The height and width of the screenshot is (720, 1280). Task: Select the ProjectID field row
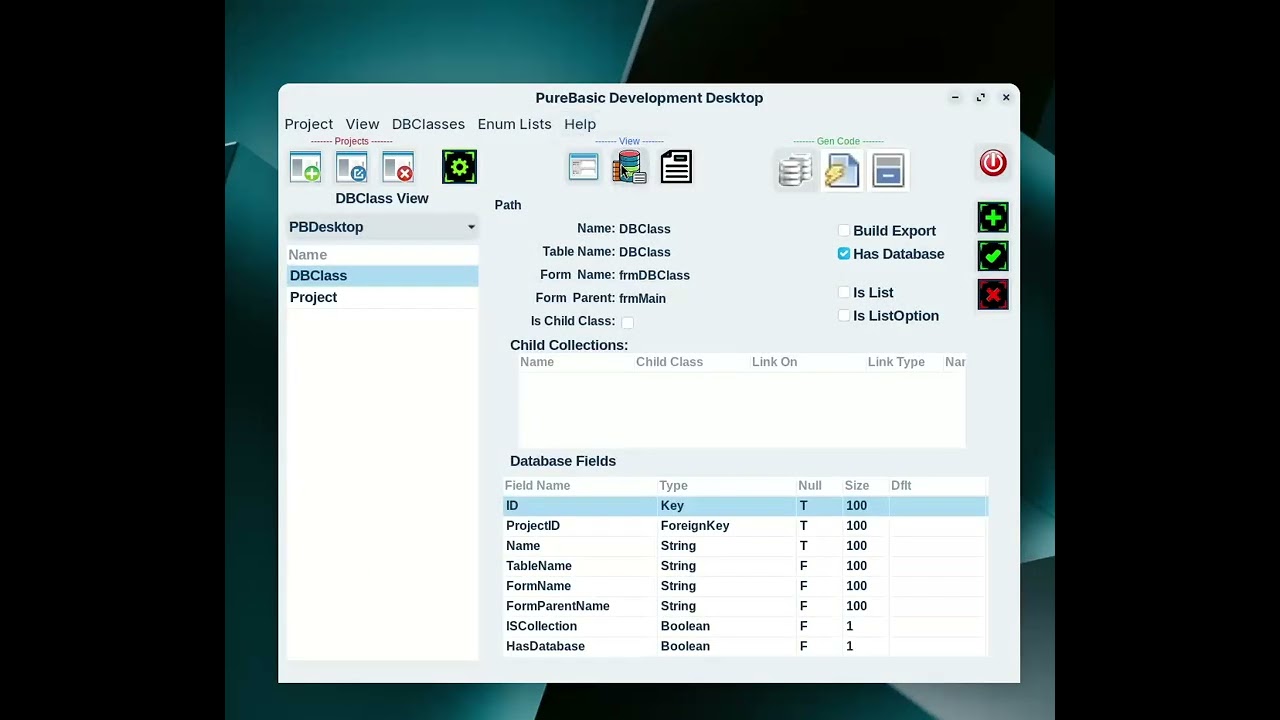coord(745,526)
